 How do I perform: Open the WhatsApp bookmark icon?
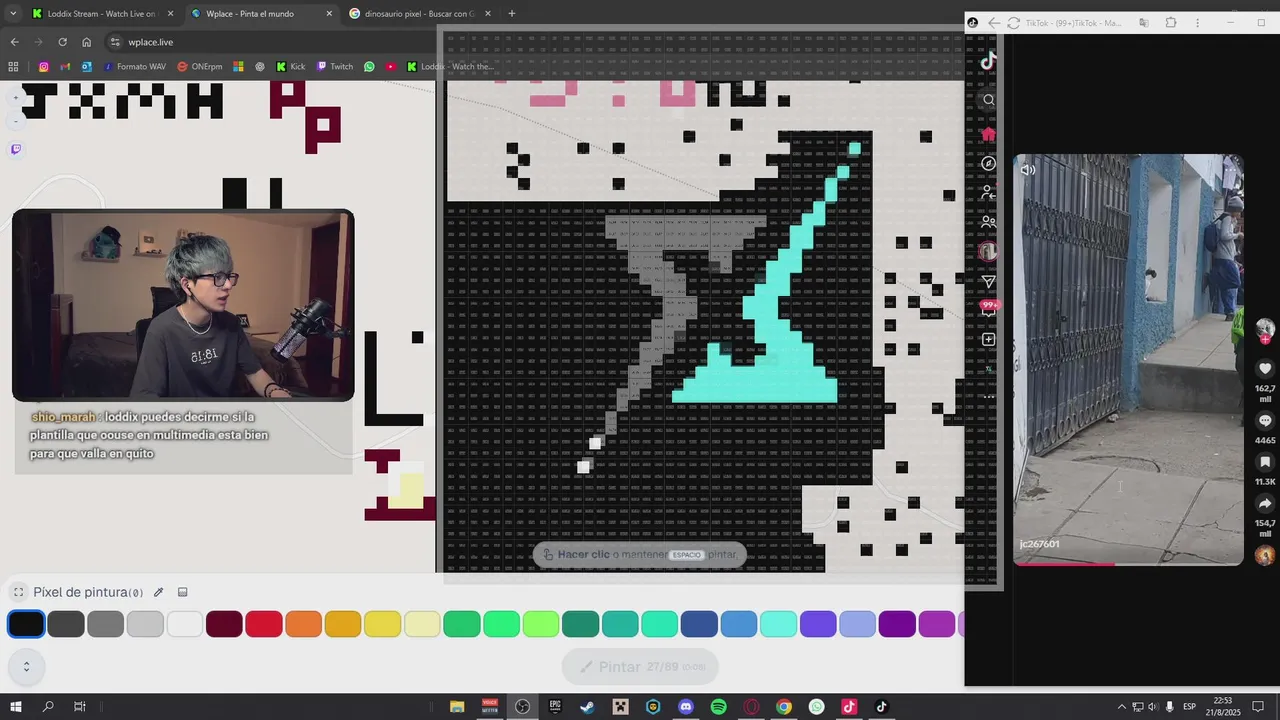pyautogui.click(x=369, y=67)
